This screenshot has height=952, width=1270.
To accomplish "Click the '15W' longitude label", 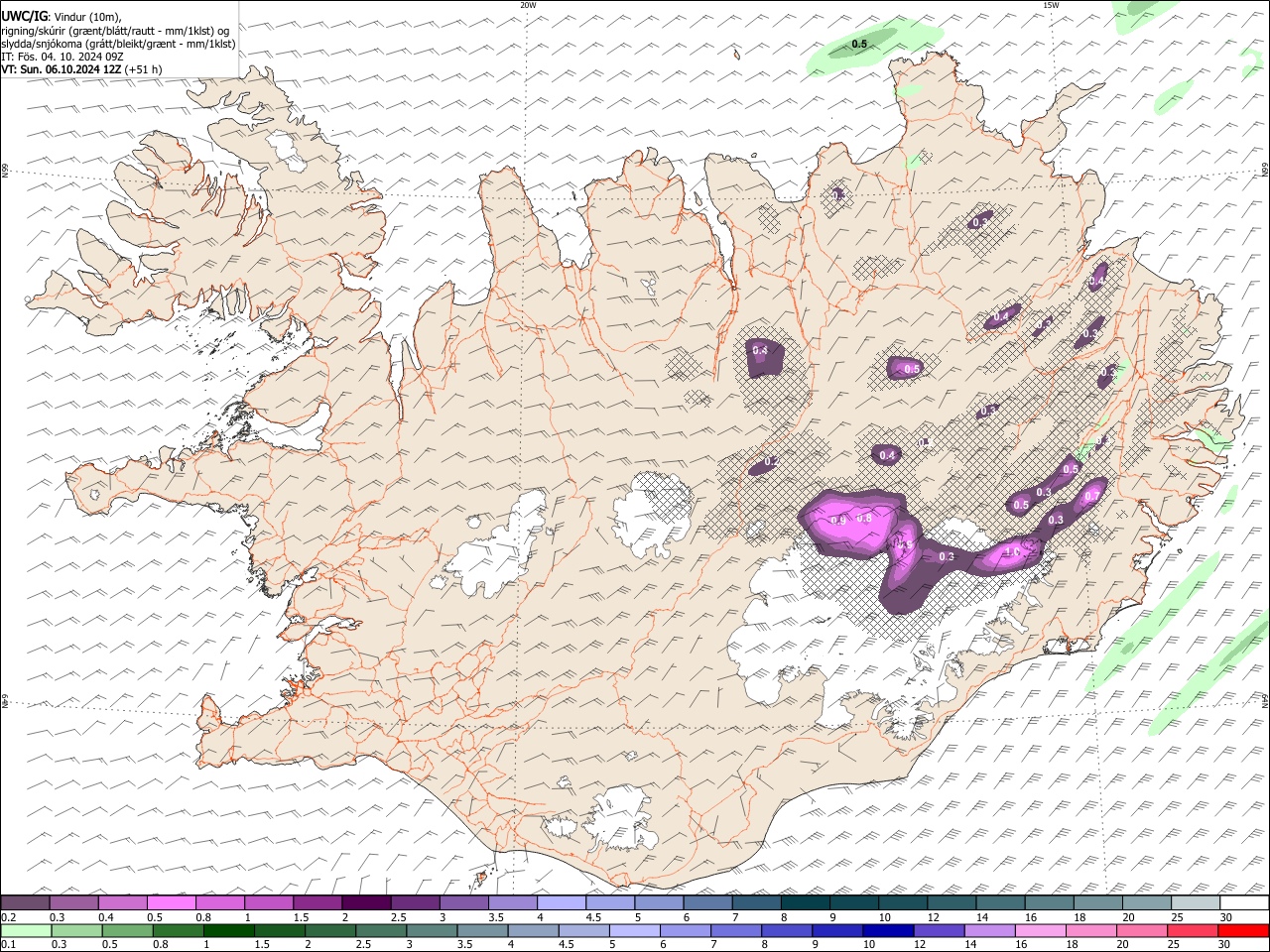I will coord(1051,5).
